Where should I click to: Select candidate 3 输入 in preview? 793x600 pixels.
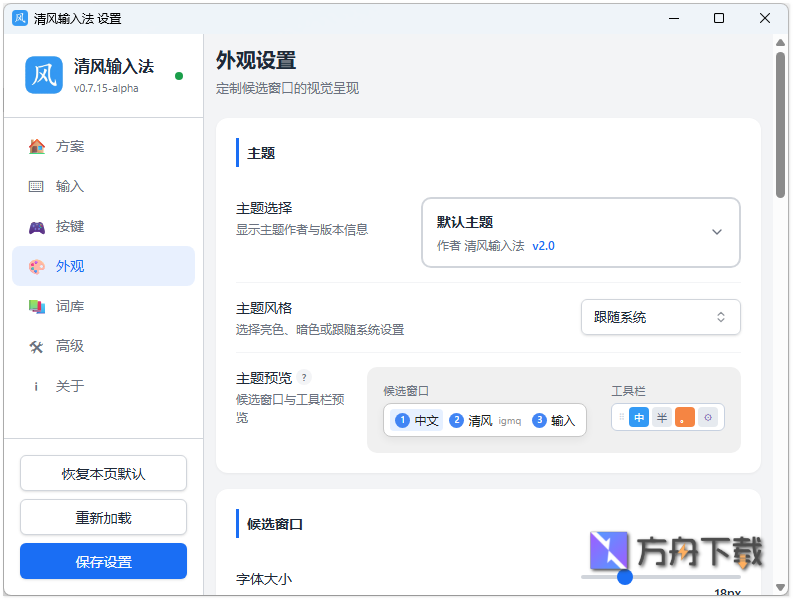click(x=553, y=420)
